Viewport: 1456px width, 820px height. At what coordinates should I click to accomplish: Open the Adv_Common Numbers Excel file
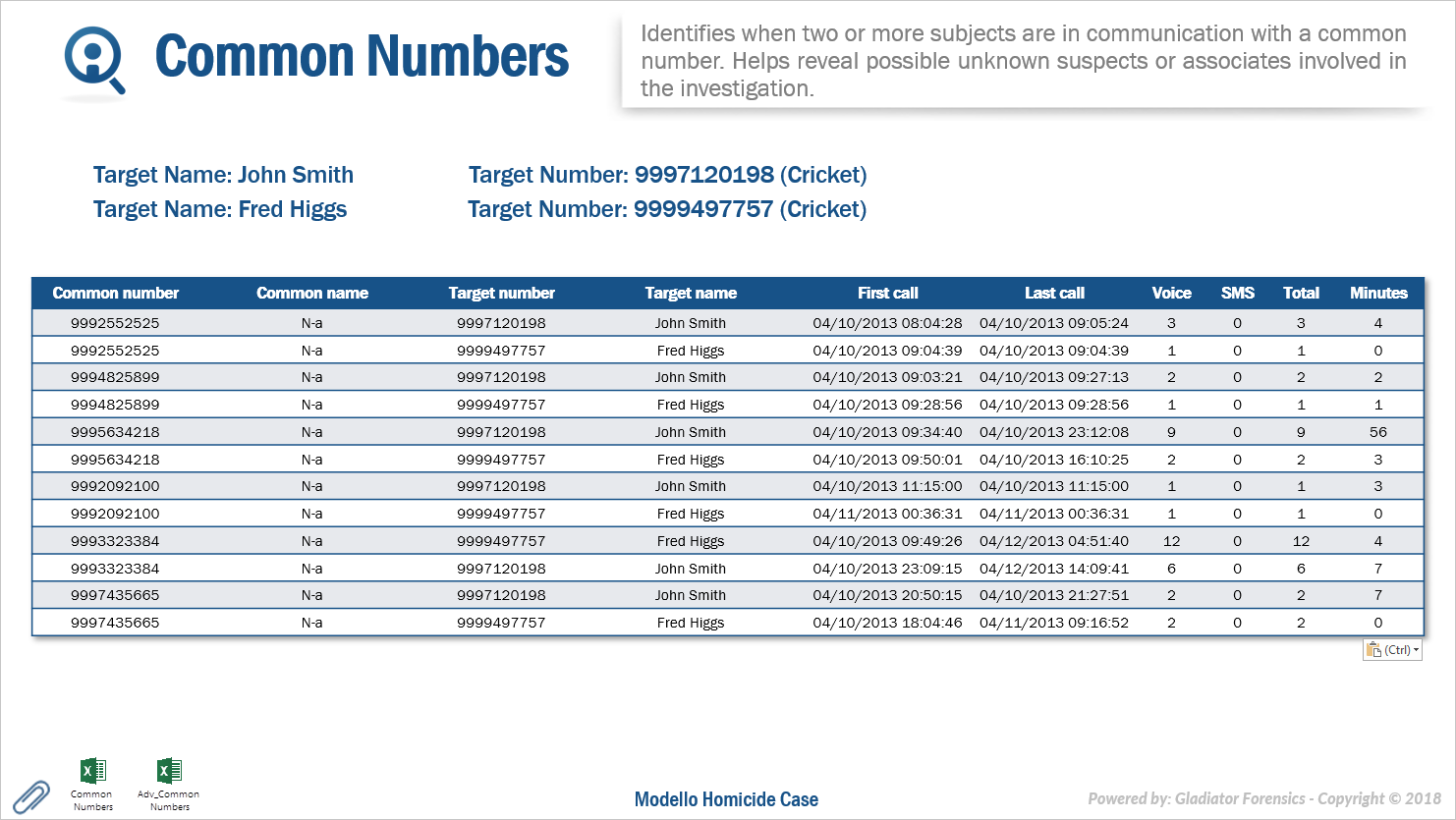pyautogui.click(x=169, y=772)
